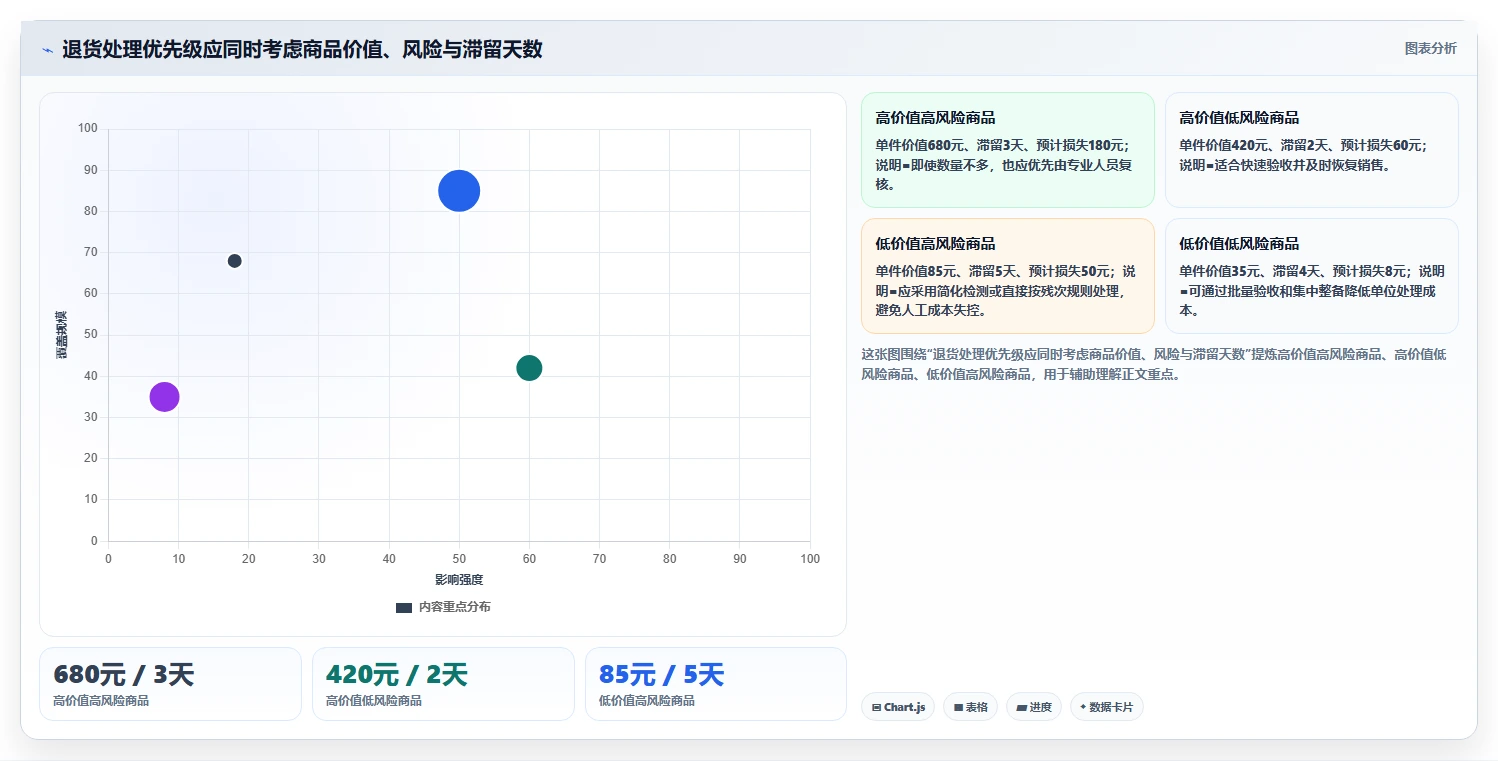Image resolution: width=1498 pixels, height=761 pixels.
Task: Click the rotated y-axis title of the chart
Action: click(x=61, y=335)
